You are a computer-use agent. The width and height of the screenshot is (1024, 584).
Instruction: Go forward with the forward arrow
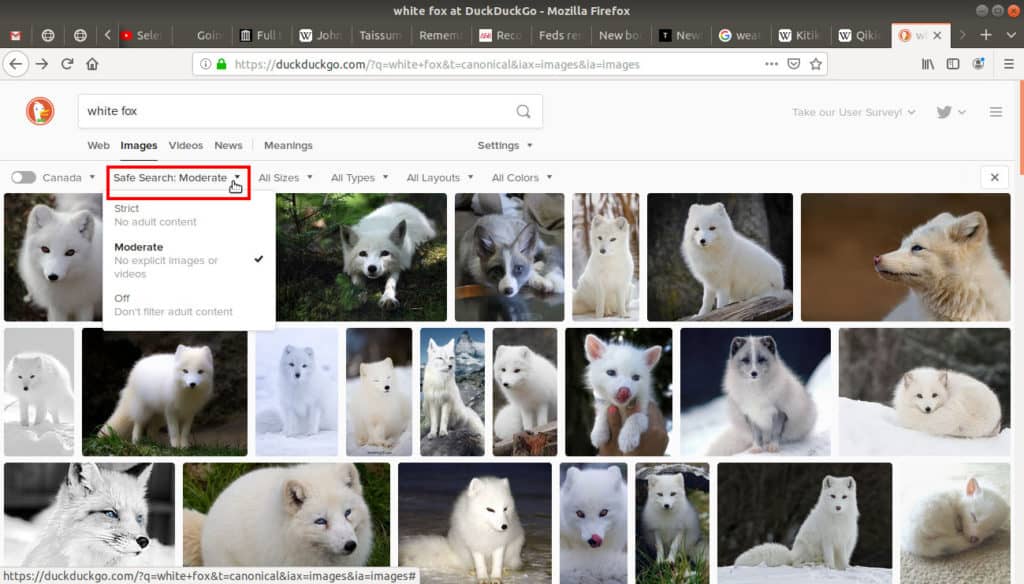pos(42,64)
